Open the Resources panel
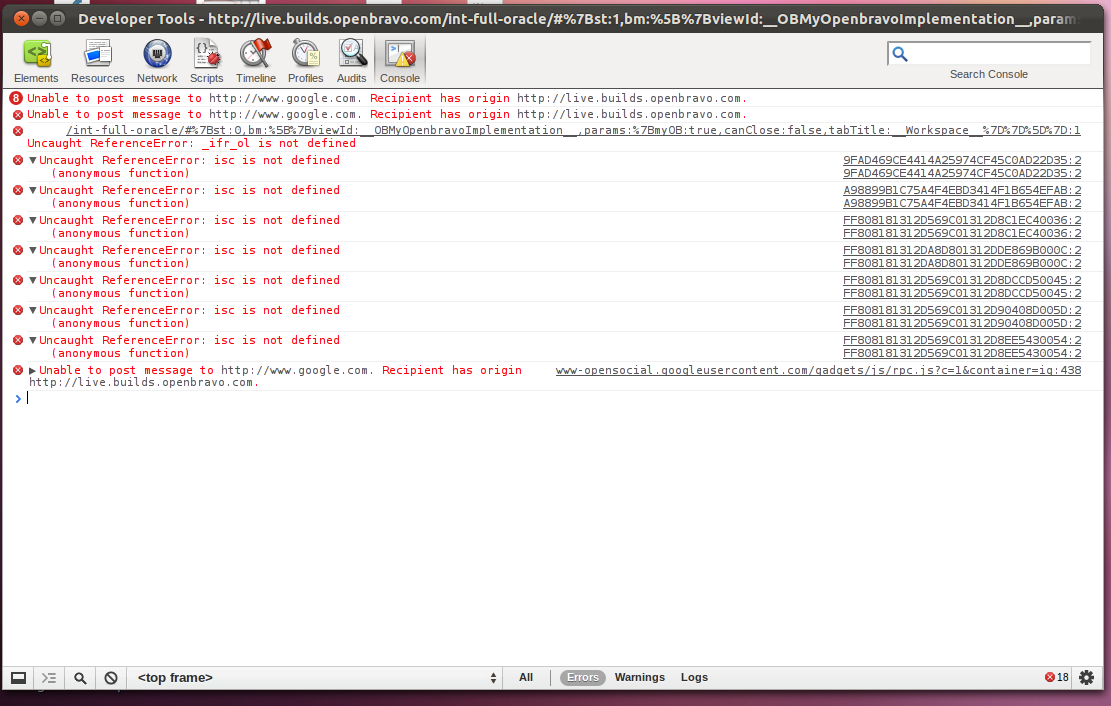This screenshot has height=706, width=1111. point(97,61)
